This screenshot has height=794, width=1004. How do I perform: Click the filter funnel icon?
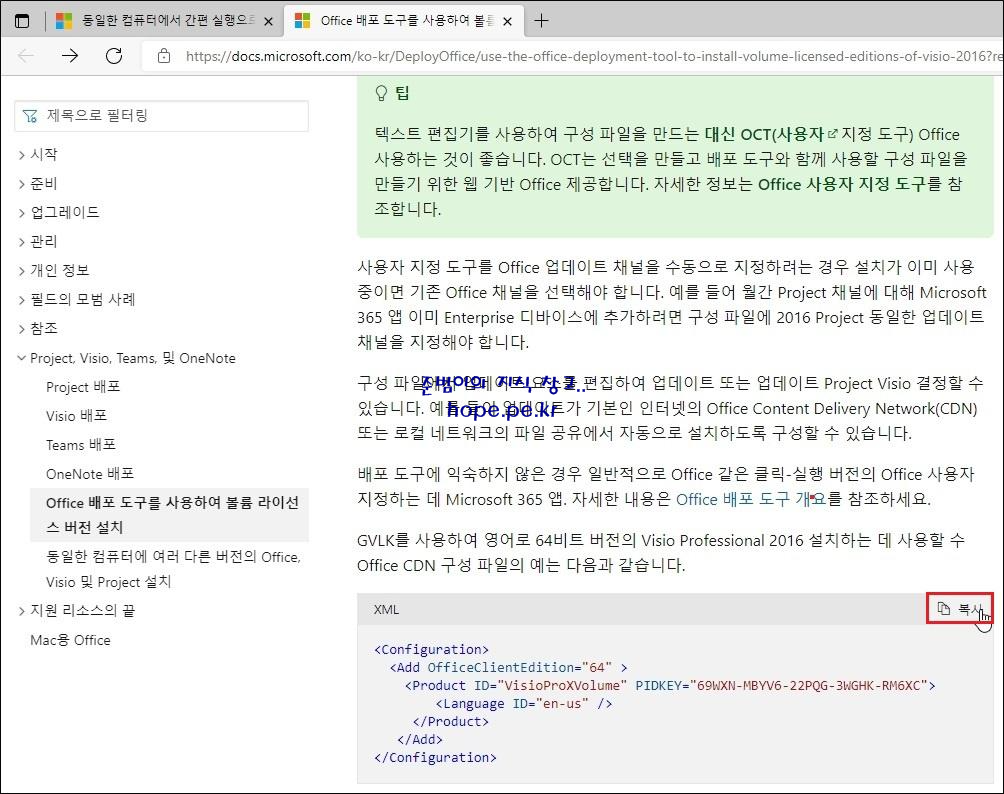click(29, 116)
